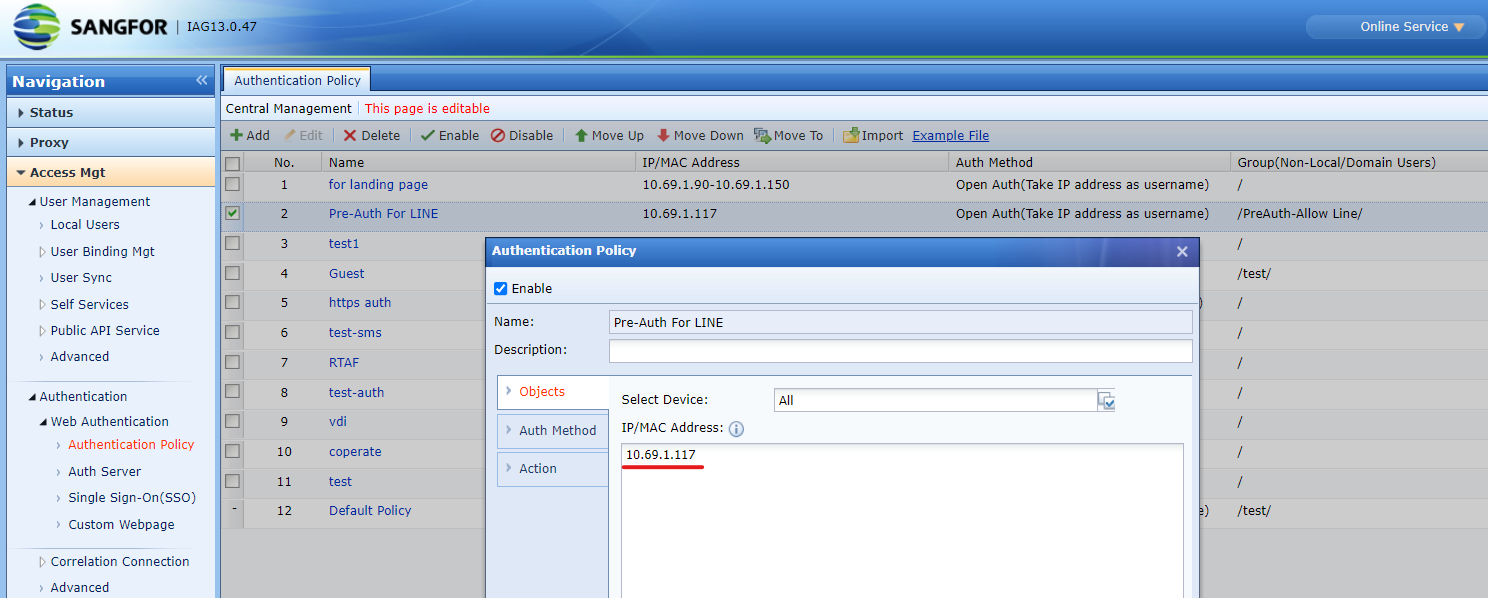Click the red Move Down arrow

[x=663, y=136]
